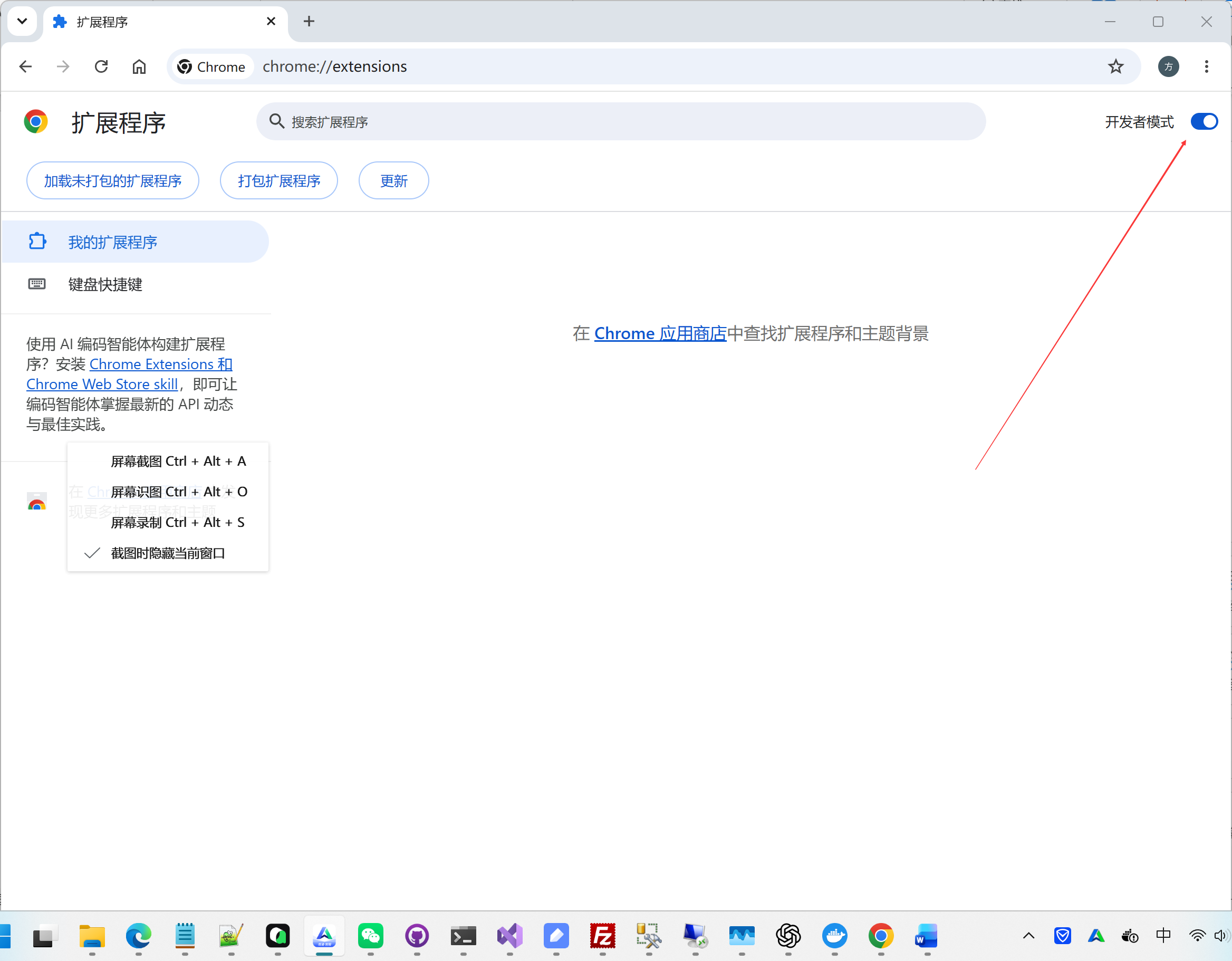Image resolution: width=1232 pixels, height=961 pixels.
Task: Open the notepad app in taskbar
Action: tap(185, 937)
